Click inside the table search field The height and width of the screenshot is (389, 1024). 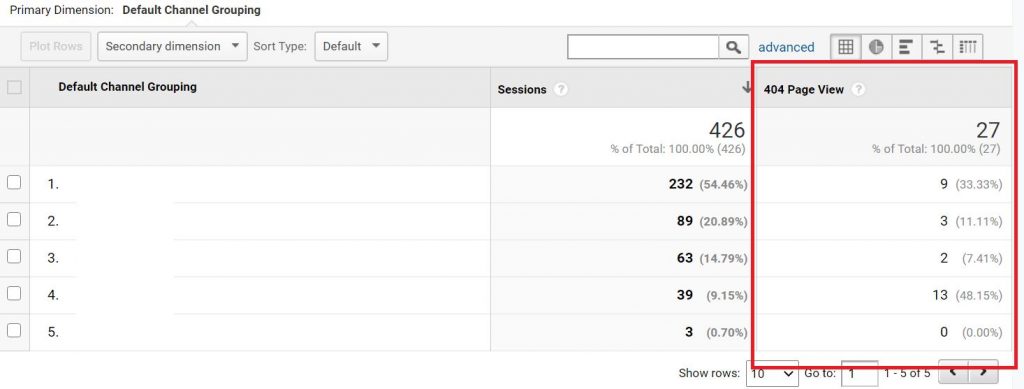pos(643,47)
